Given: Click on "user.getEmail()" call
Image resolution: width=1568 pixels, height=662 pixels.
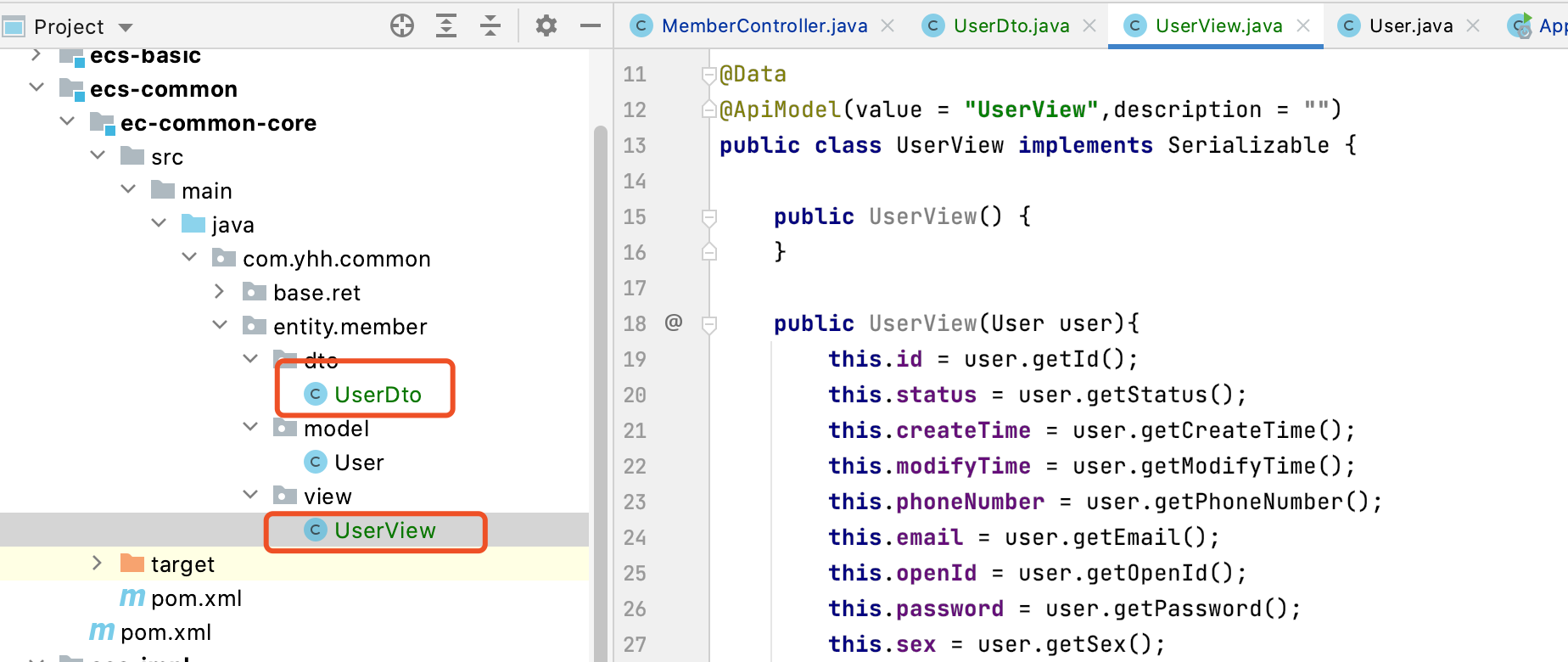Looking at the screenshot, I should pyautogui.click(x=1106, y=537).
